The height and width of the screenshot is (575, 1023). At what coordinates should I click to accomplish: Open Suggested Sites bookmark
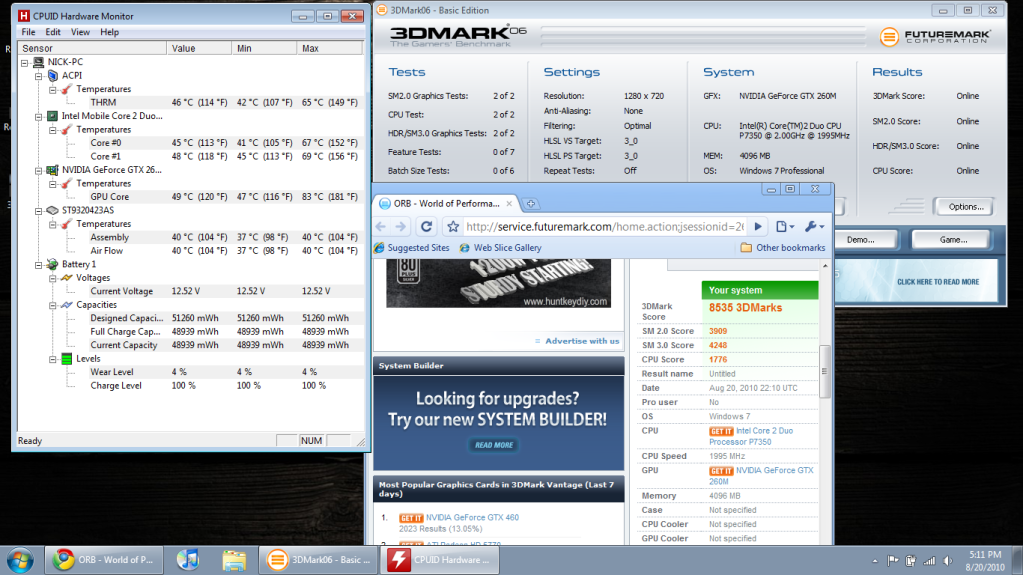[x=412, y=248]
